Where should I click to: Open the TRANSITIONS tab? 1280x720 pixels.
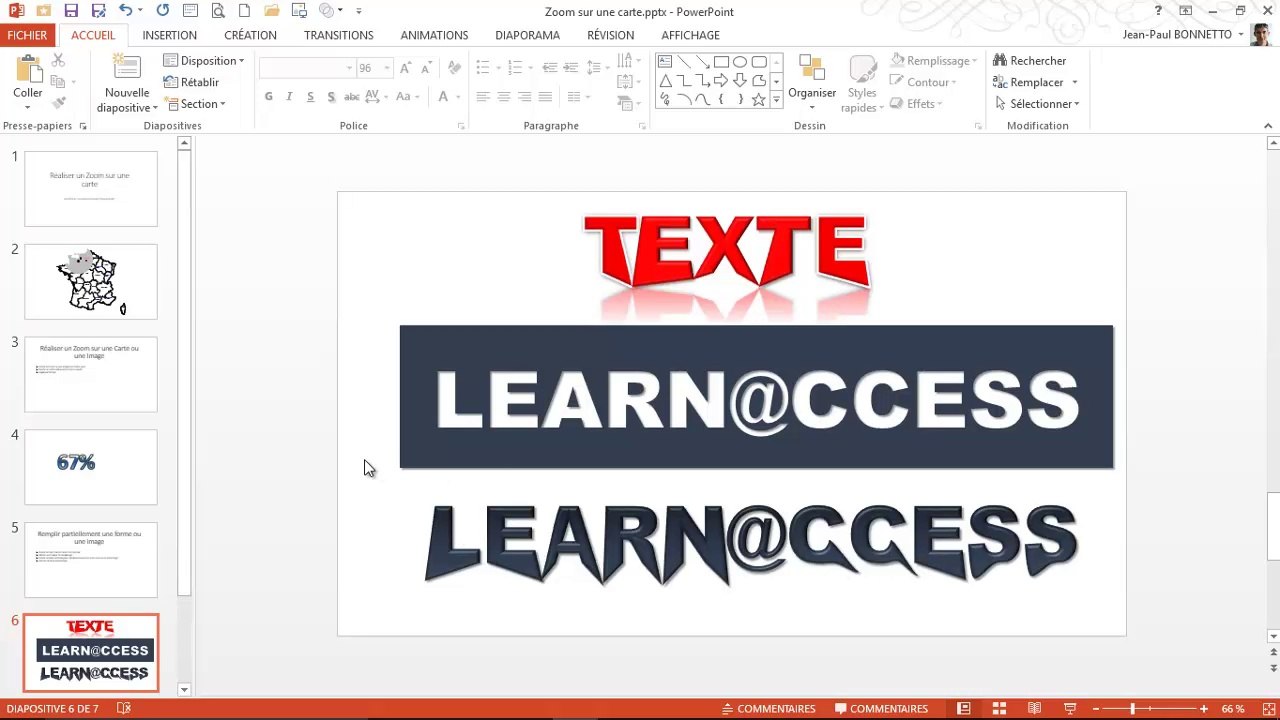click(339, 35)
